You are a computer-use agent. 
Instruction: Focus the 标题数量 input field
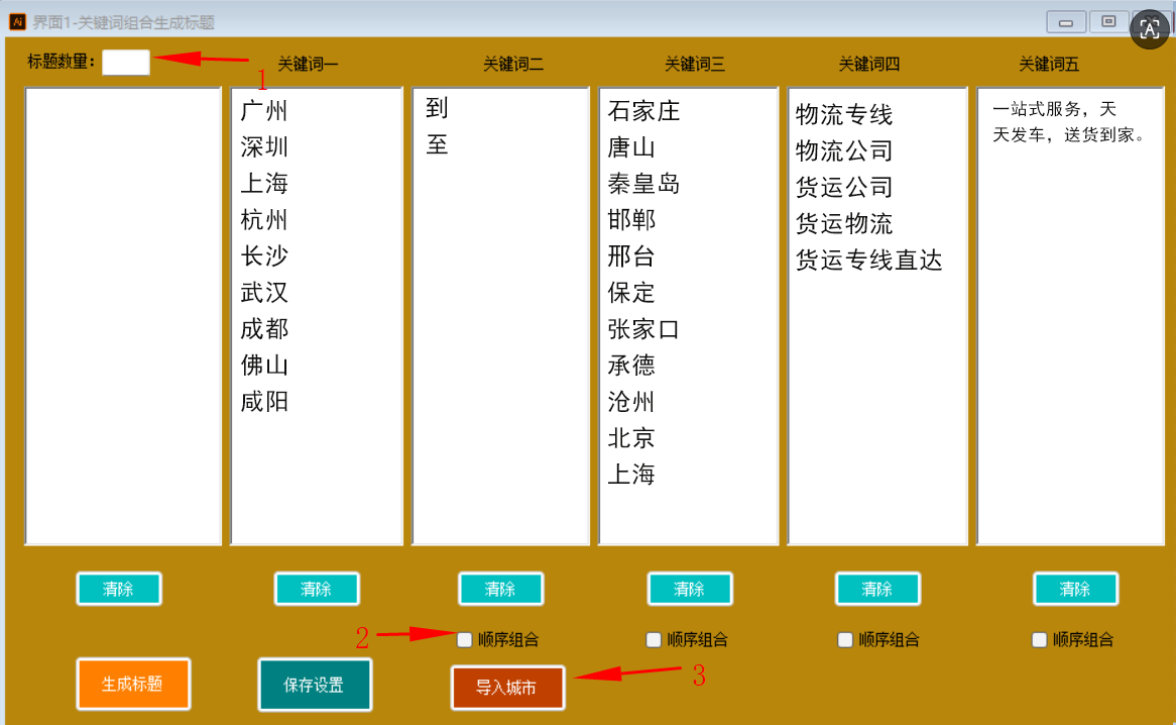126,62
